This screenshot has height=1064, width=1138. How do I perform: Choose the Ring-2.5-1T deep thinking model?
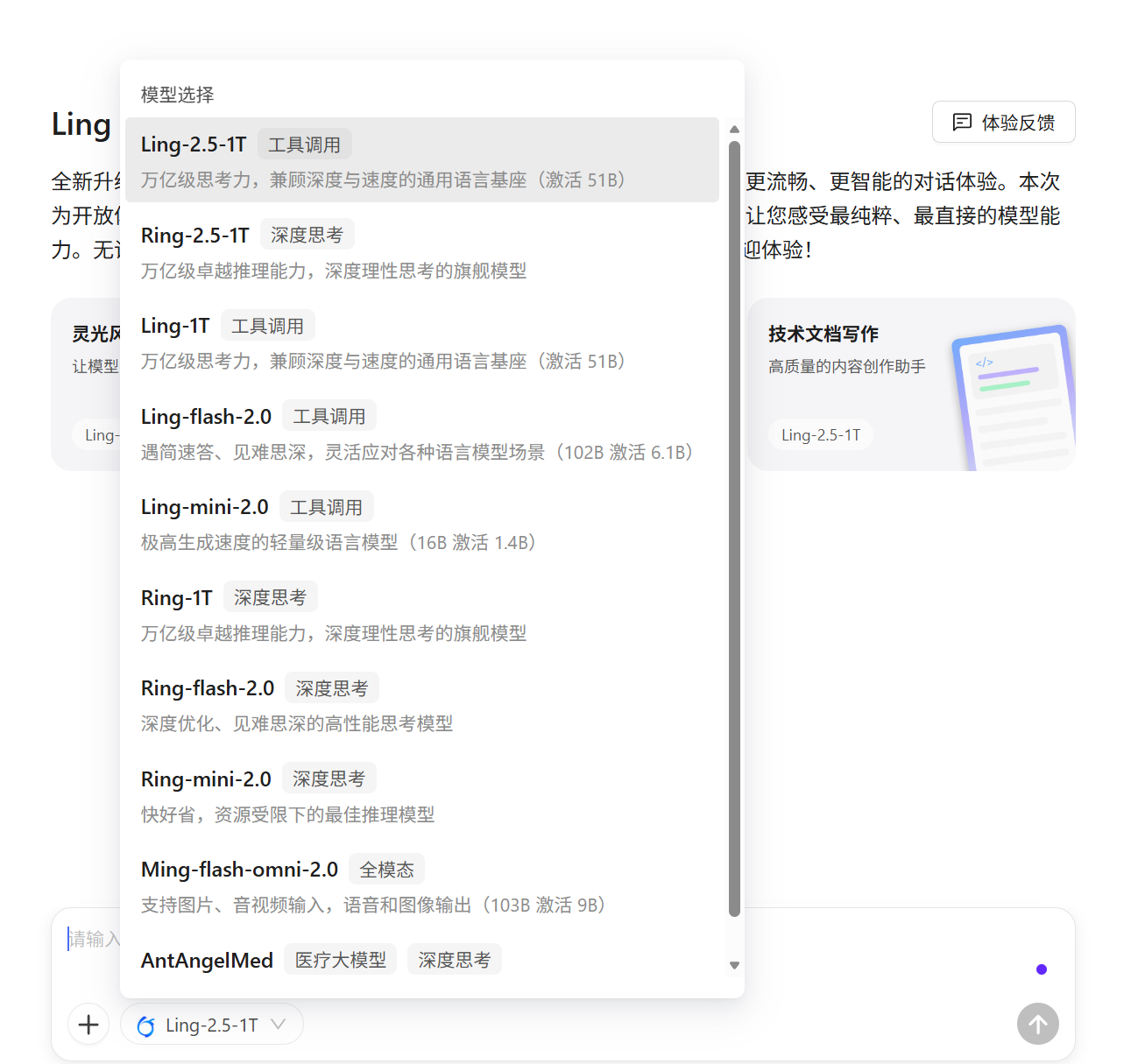[x=421, y=251]
